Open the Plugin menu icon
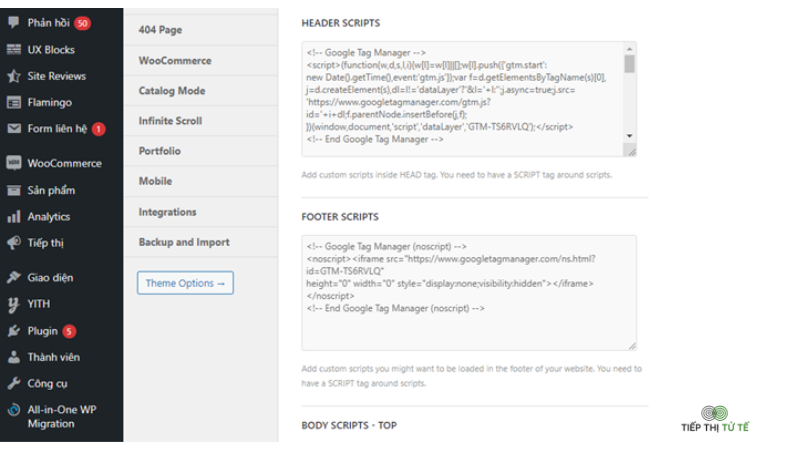Viewport: 800px width, 450px height. (14, 331)
